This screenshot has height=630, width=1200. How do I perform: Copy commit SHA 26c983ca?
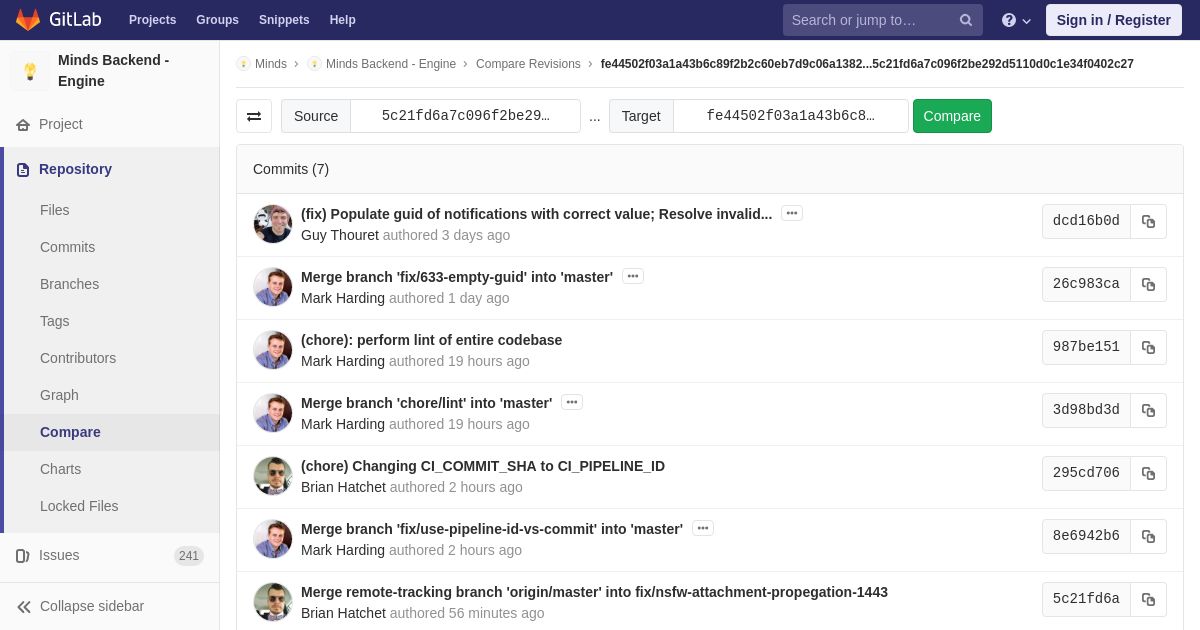pyautogui.click(x=1148, y=284)
